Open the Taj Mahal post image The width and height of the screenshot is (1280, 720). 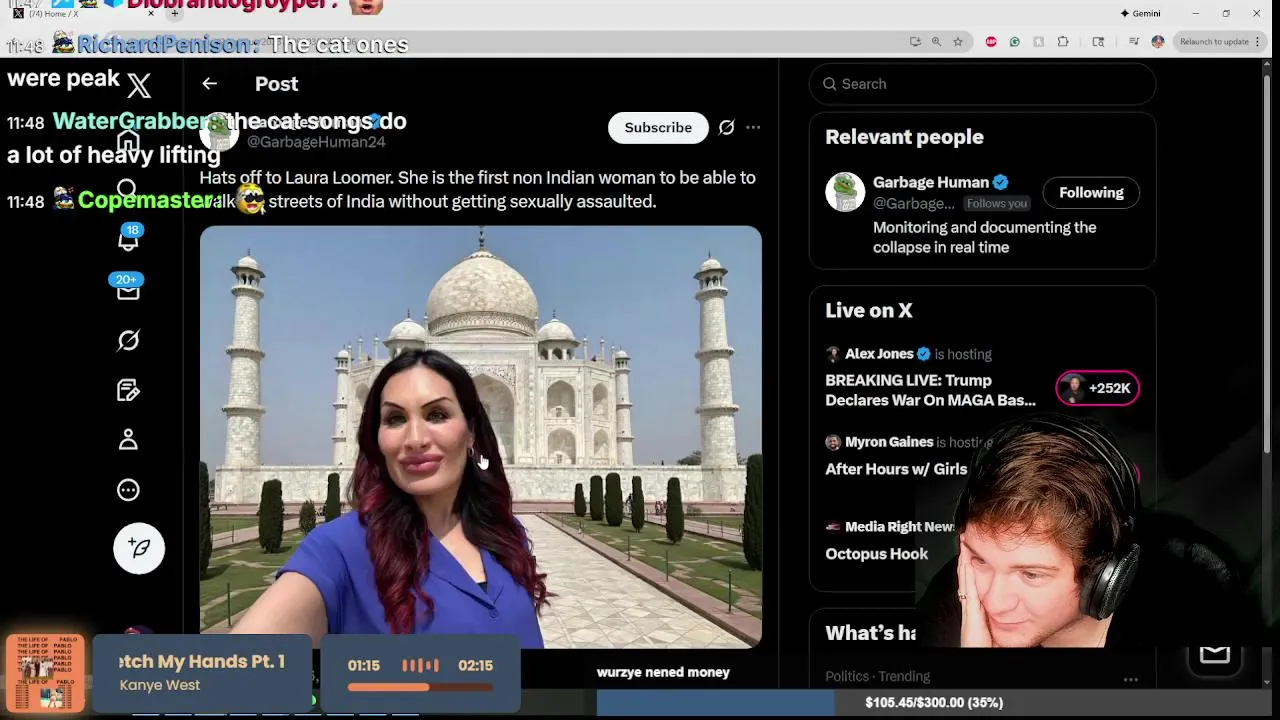coord(480,437)
